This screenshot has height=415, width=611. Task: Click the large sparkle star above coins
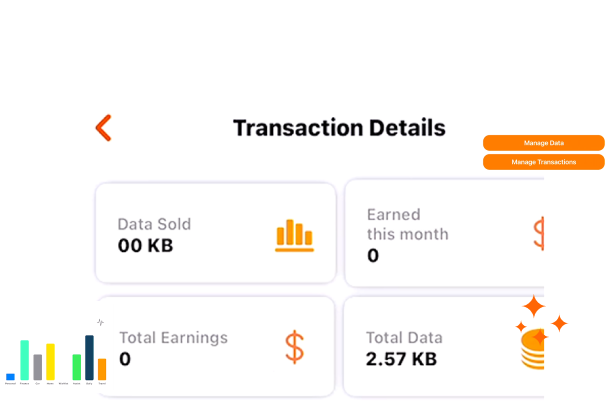(x=533, y=306)
